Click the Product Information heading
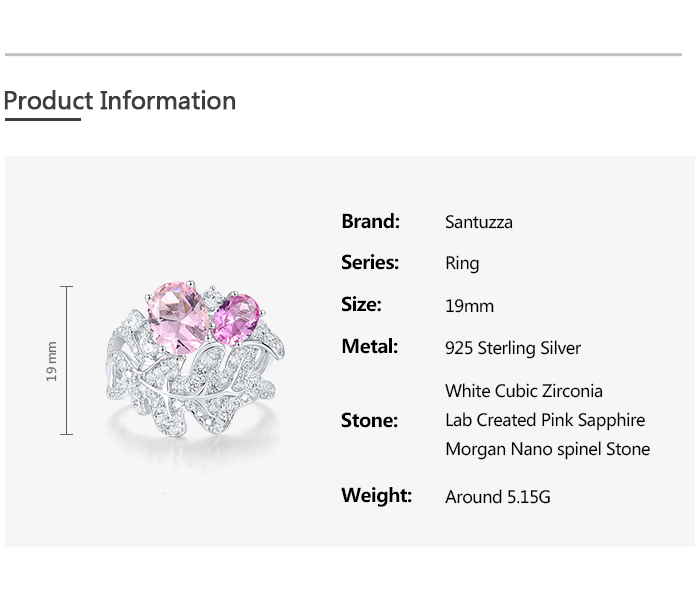This screenshot has width=700, height=607. [120, 101]
